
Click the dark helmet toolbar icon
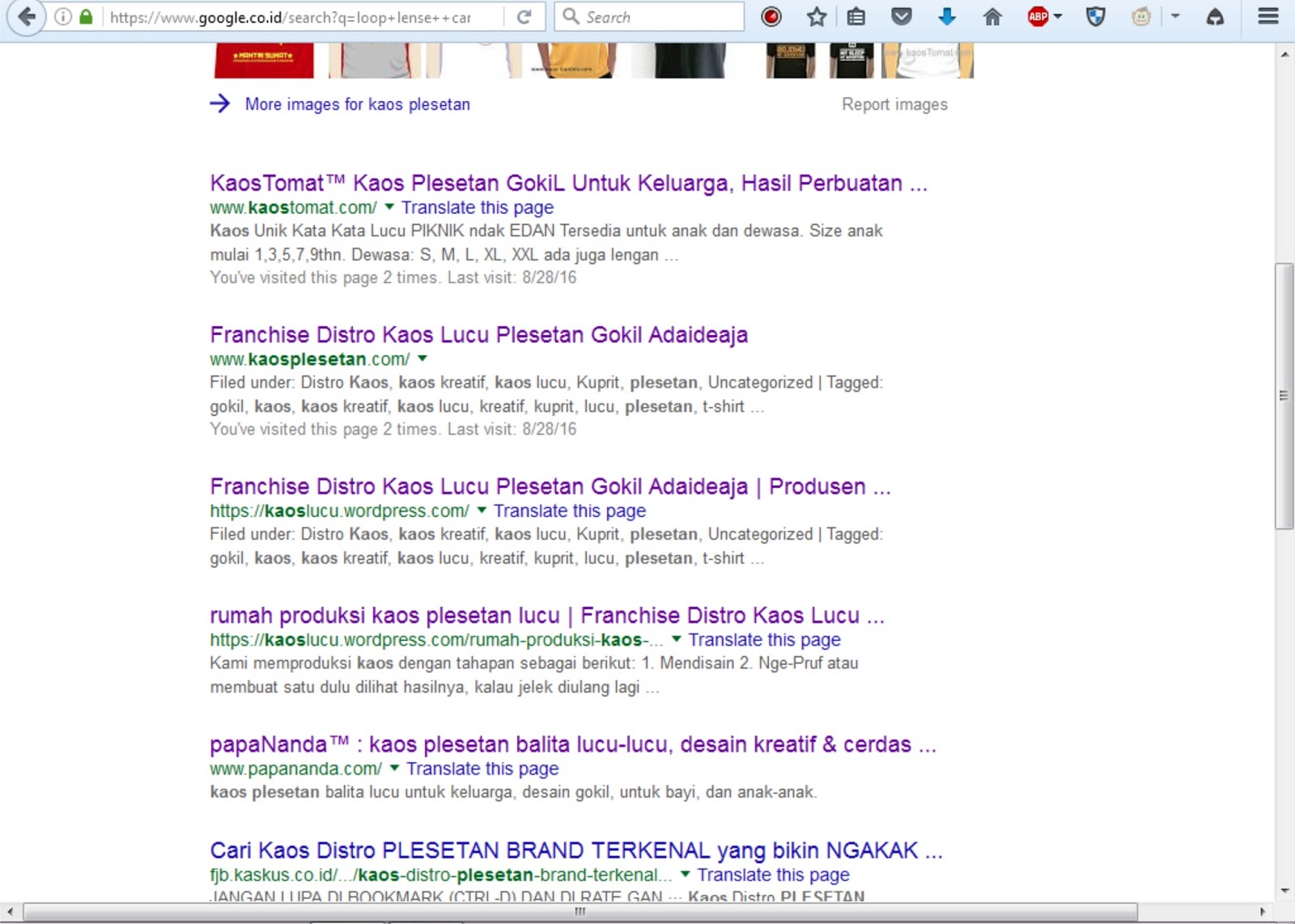(1215, 16)
